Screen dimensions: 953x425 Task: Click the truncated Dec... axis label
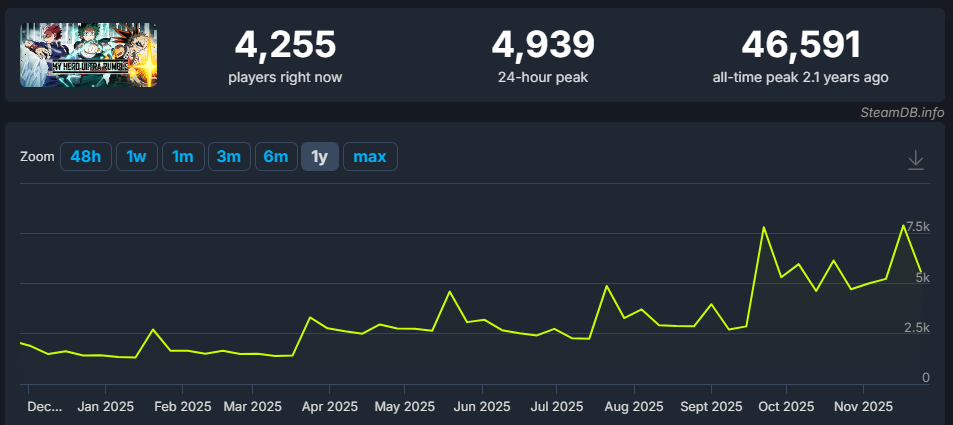[x=45, y=406]
